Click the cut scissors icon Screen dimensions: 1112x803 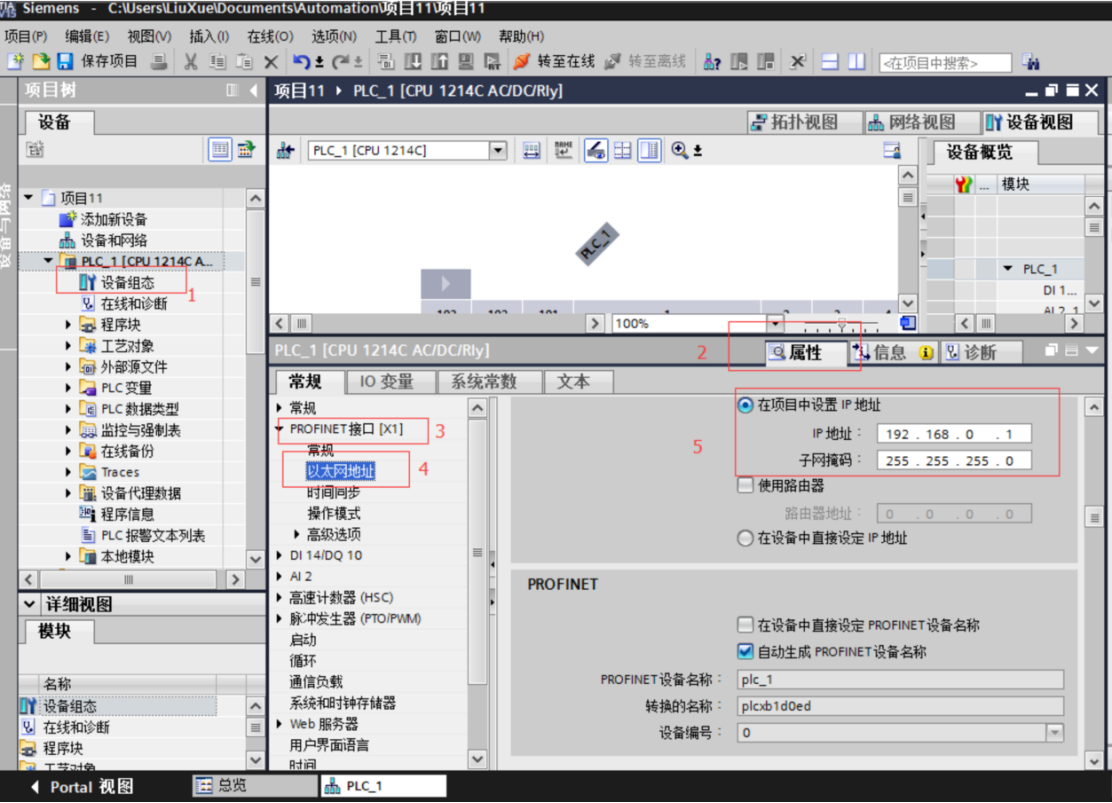pyautogui.click(x=190, y=62)
